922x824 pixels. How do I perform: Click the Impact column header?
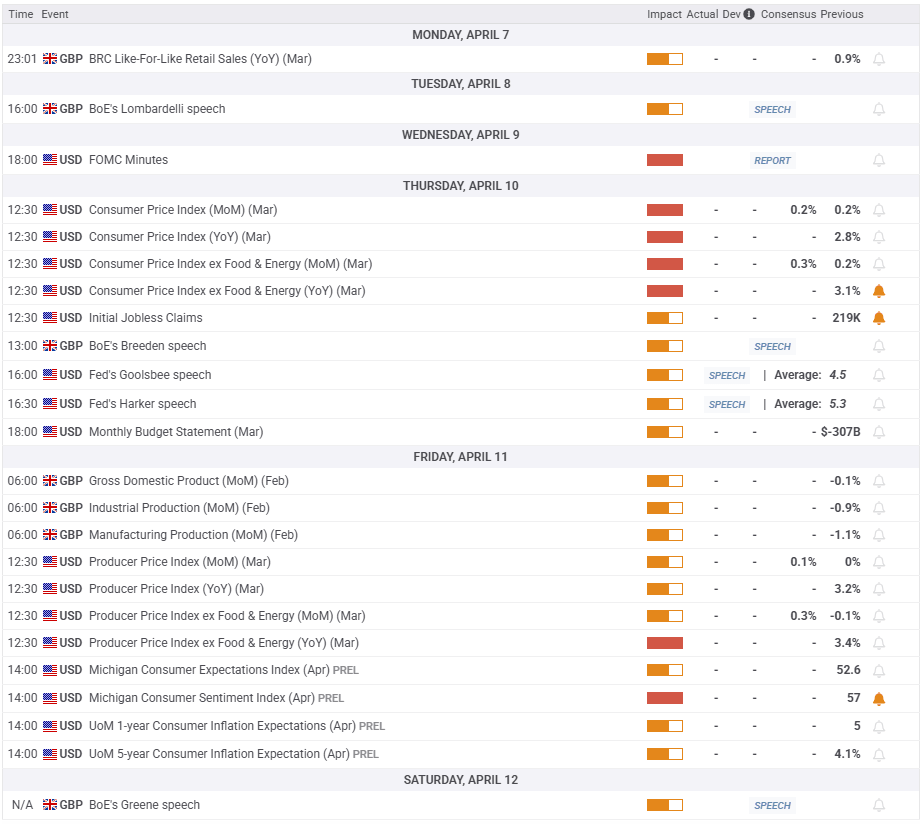pyautogui.click(x=664, y=14)
